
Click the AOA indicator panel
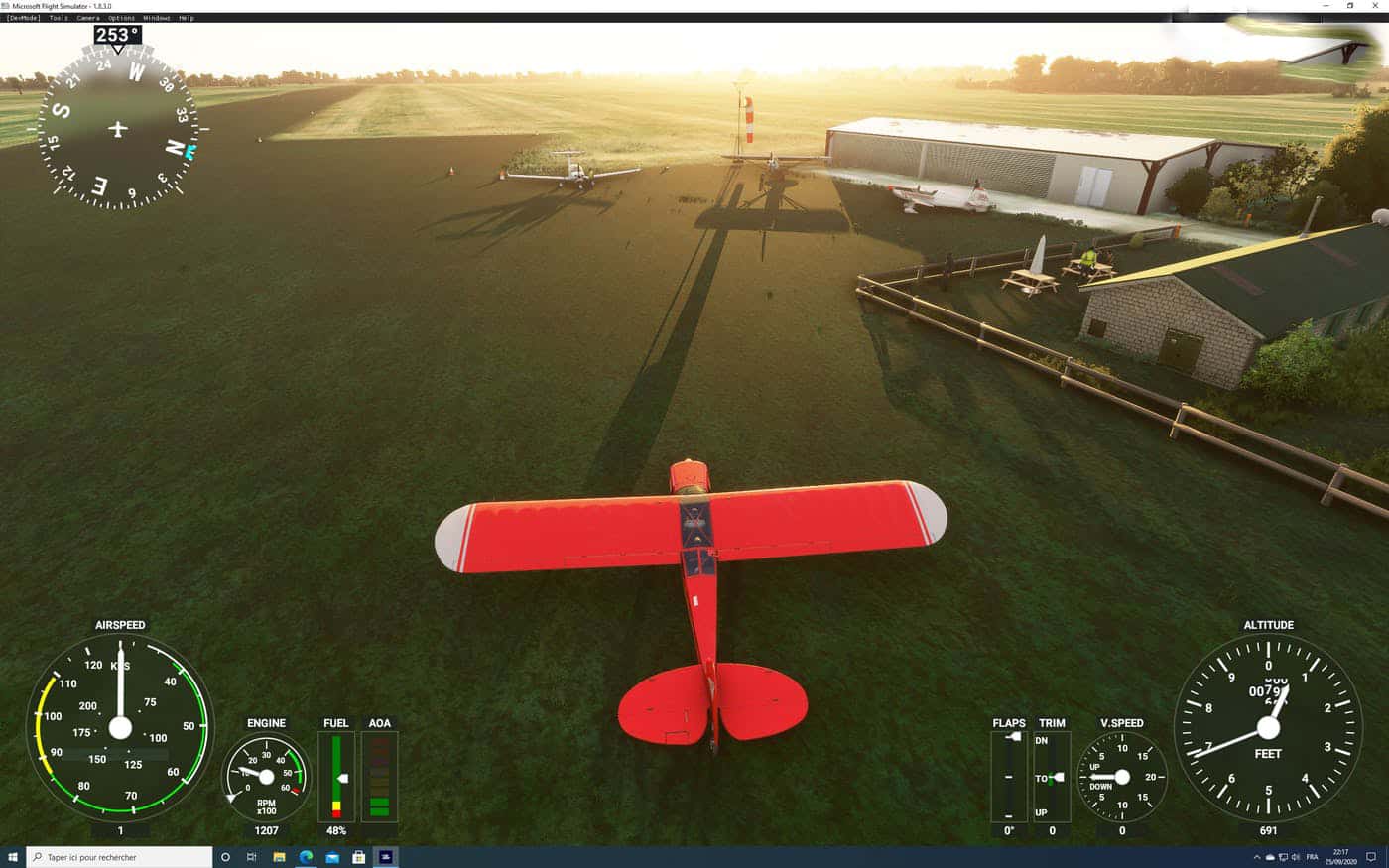click(379, 777)
